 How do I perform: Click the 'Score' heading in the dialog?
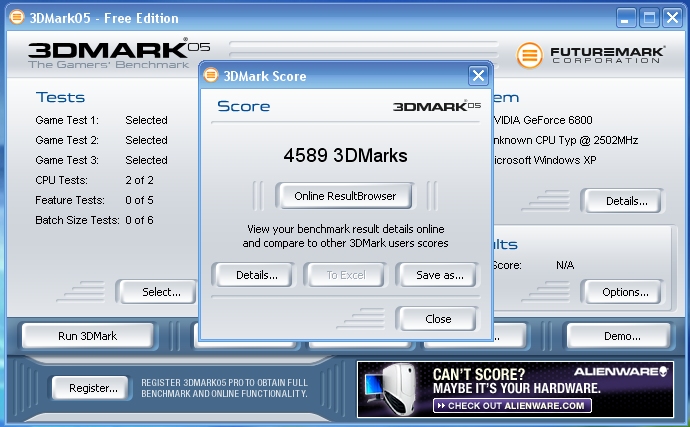[x=244, y=106]
